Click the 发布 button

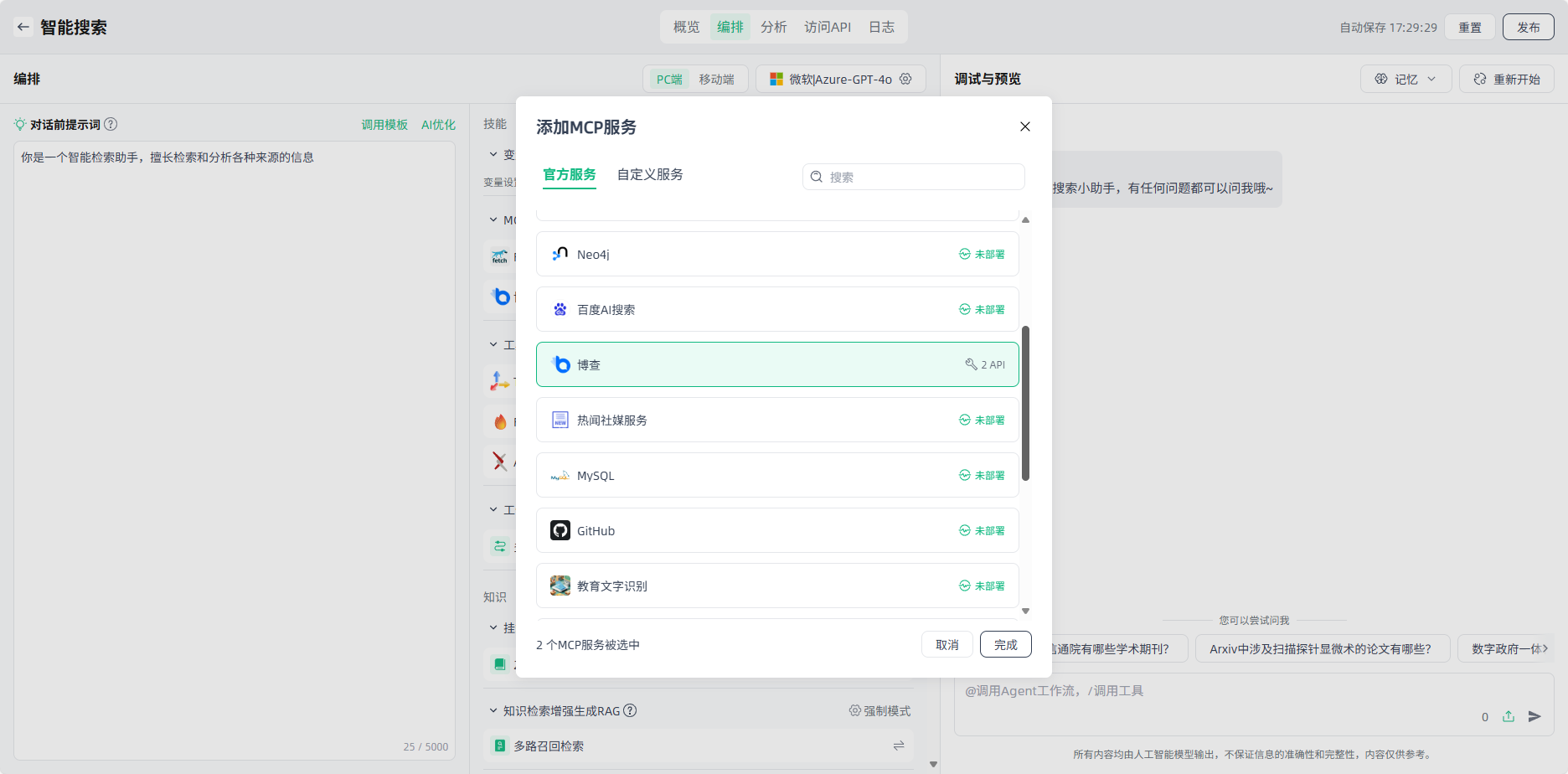pyautogui.click(x=1529, y=27)
